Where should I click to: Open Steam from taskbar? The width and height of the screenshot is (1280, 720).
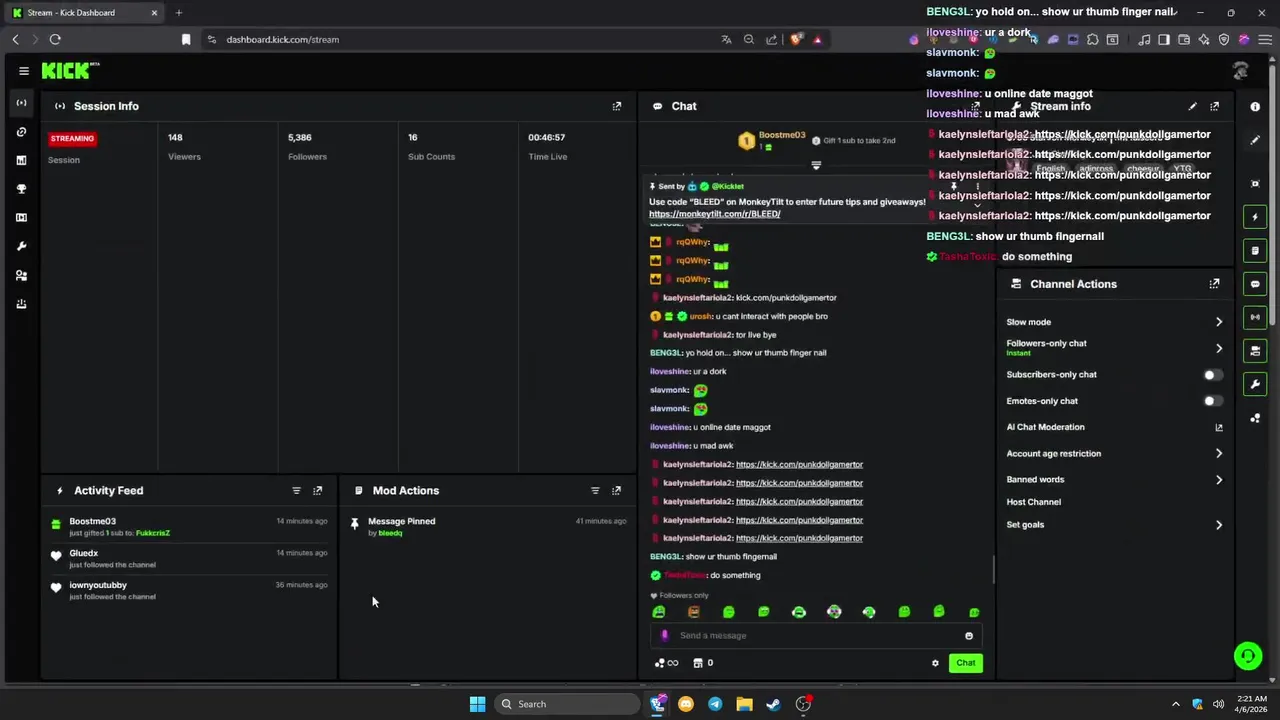(x=773, y=704)
